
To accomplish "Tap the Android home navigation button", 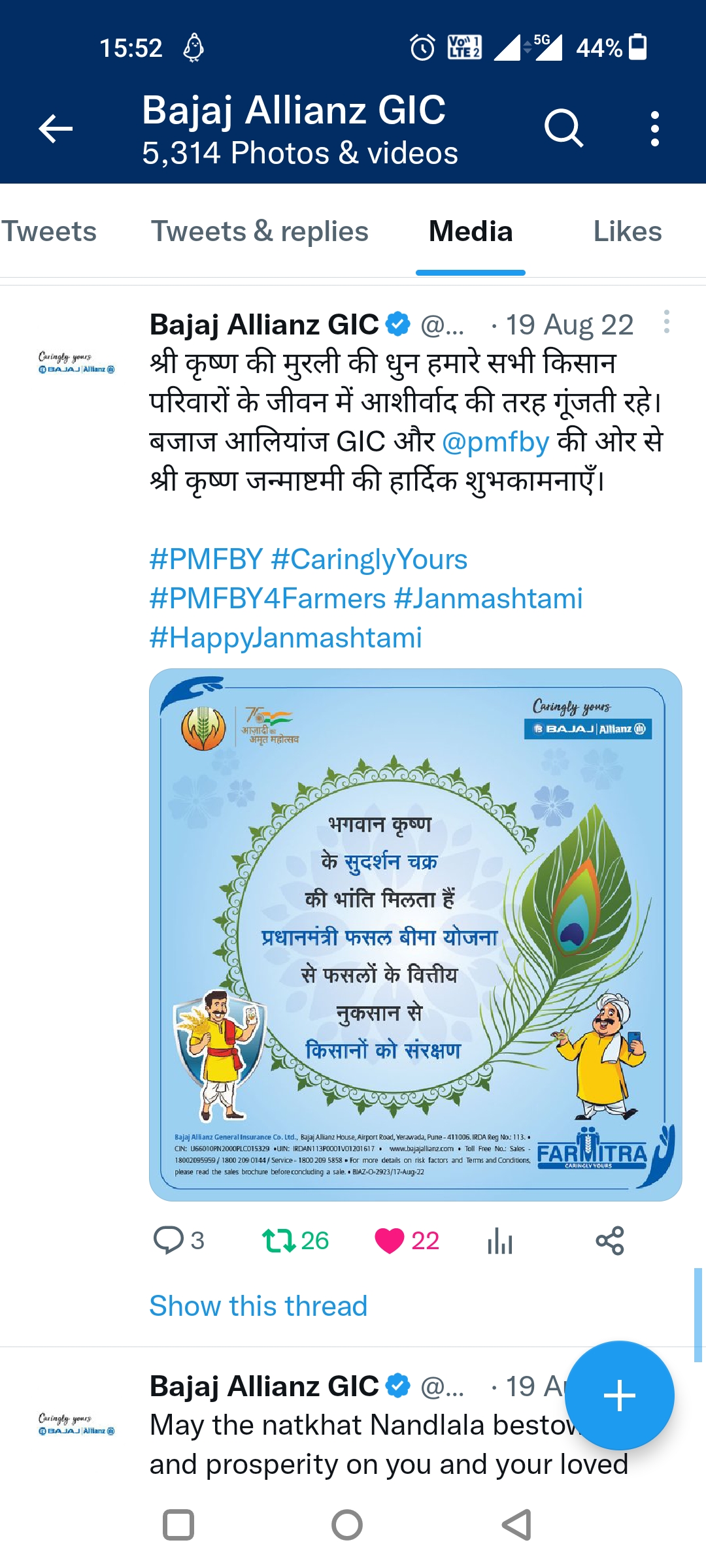I will point(347,1526).
